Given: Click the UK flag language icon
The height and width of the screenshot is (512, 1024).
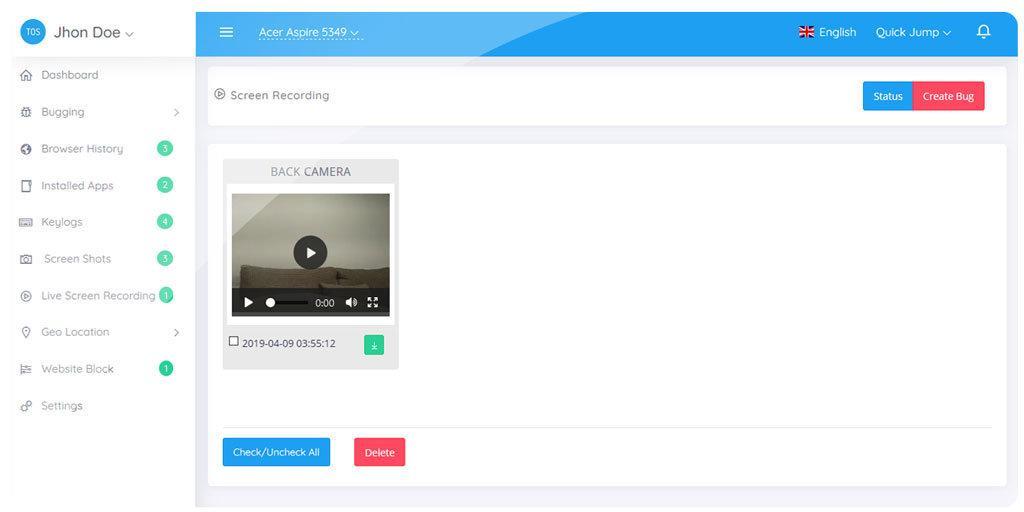Looking at the screenshot, I should pos(806,32).
